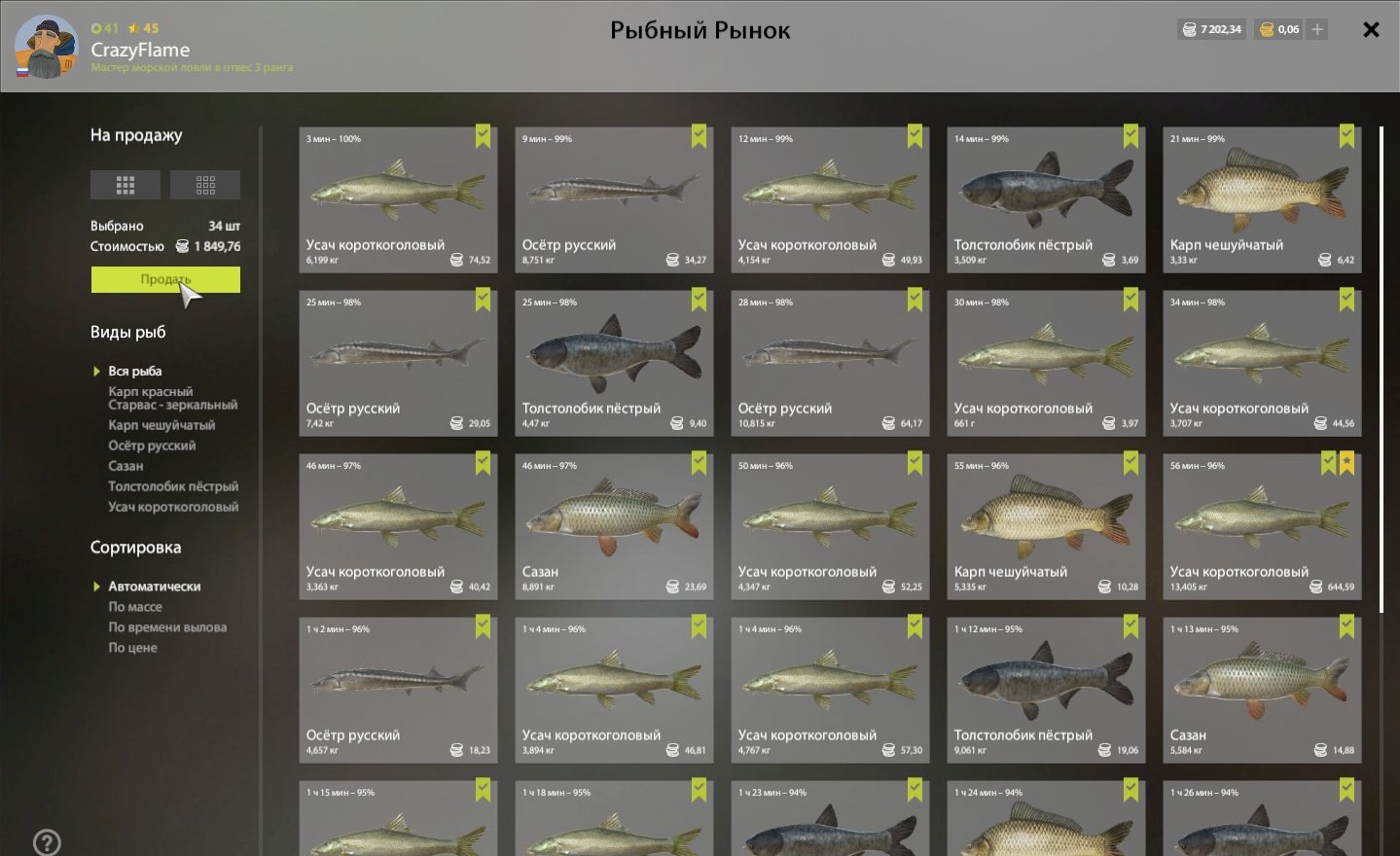Viewport: 1400px width, 856px height.
Task: Uncheck the 9 мин Осётр русский card checkmark
Action: click(x=699, y=136)
